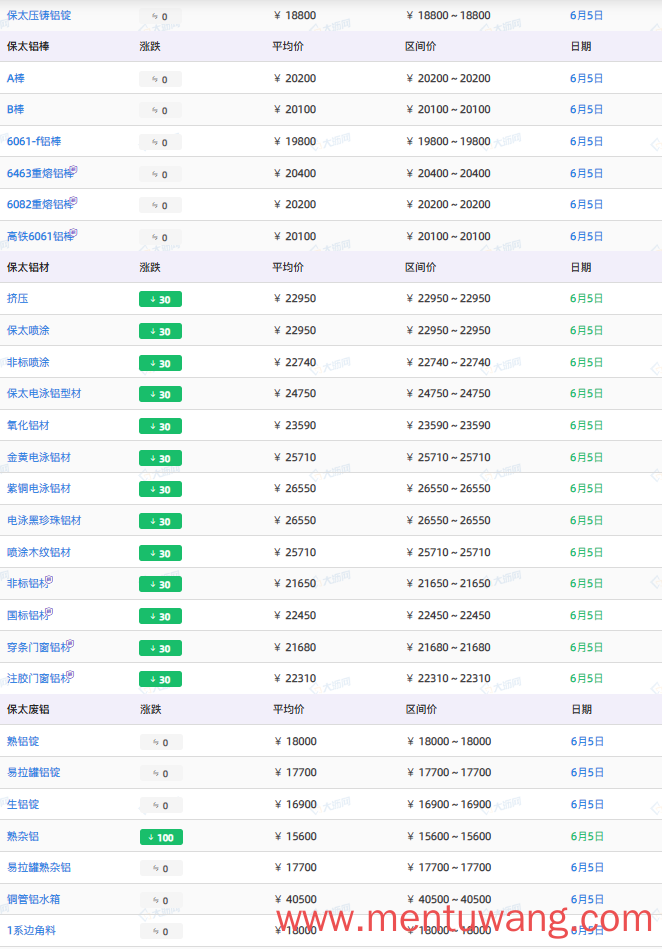Click the badge icon beside 高铁6061铝棒

pyautogui.click(x=73, y=232)
